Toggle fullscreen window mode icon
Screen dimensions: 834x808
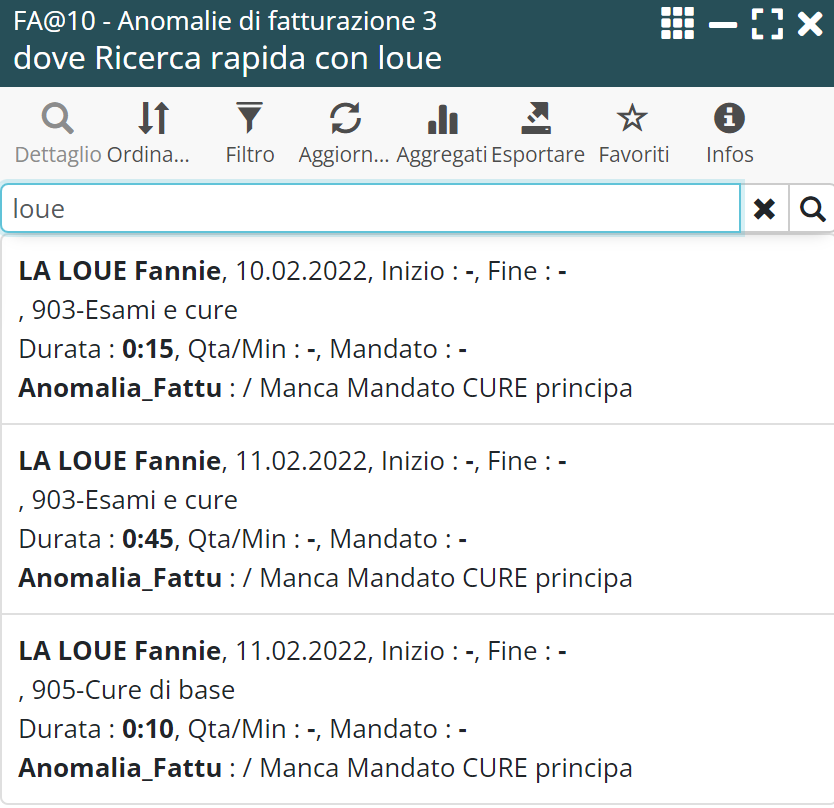[x=767, y=23]
